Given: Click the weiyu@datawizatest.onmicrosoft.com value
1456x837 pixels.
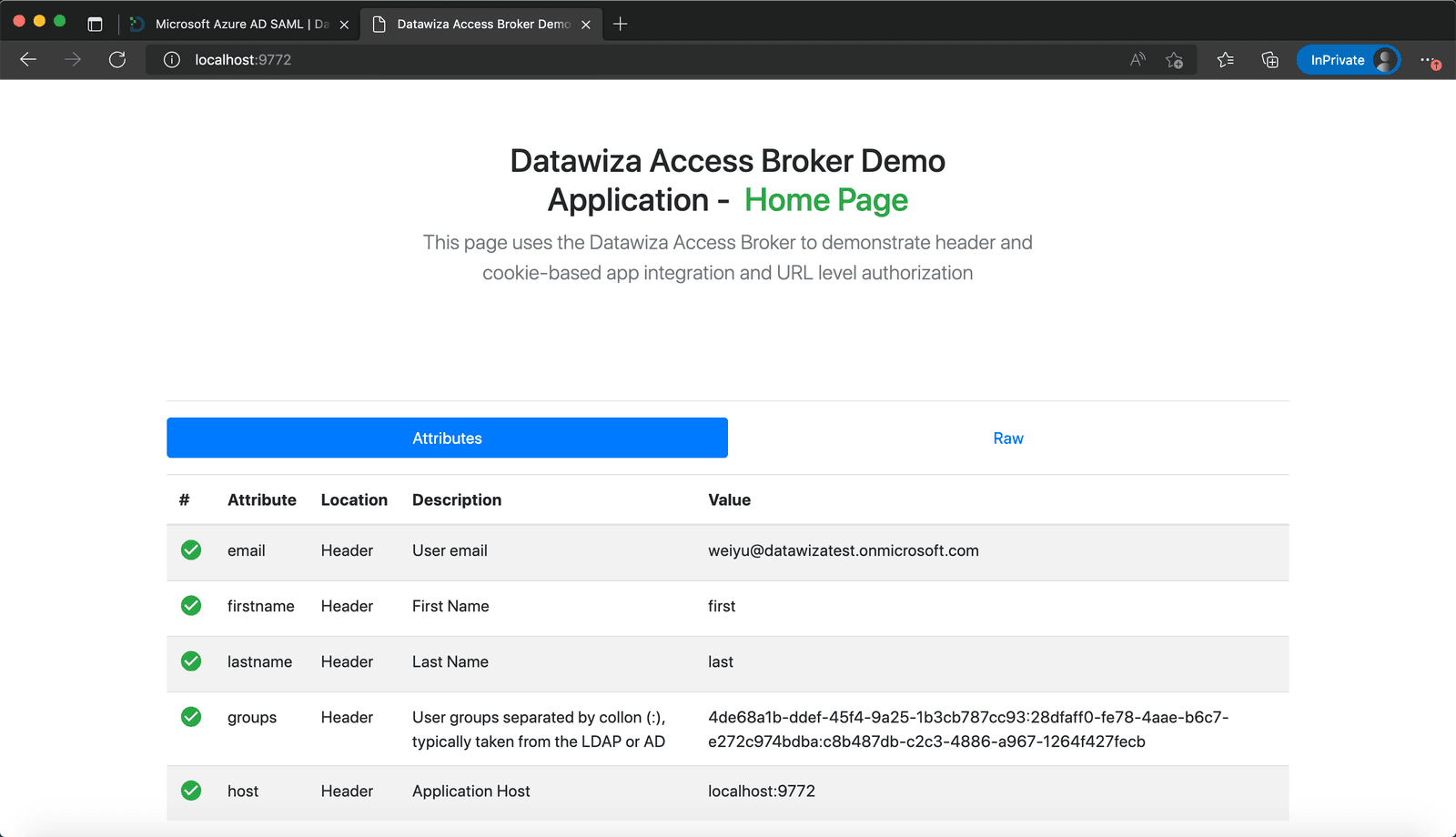Looking at the screenshot, I should (844, 550).
